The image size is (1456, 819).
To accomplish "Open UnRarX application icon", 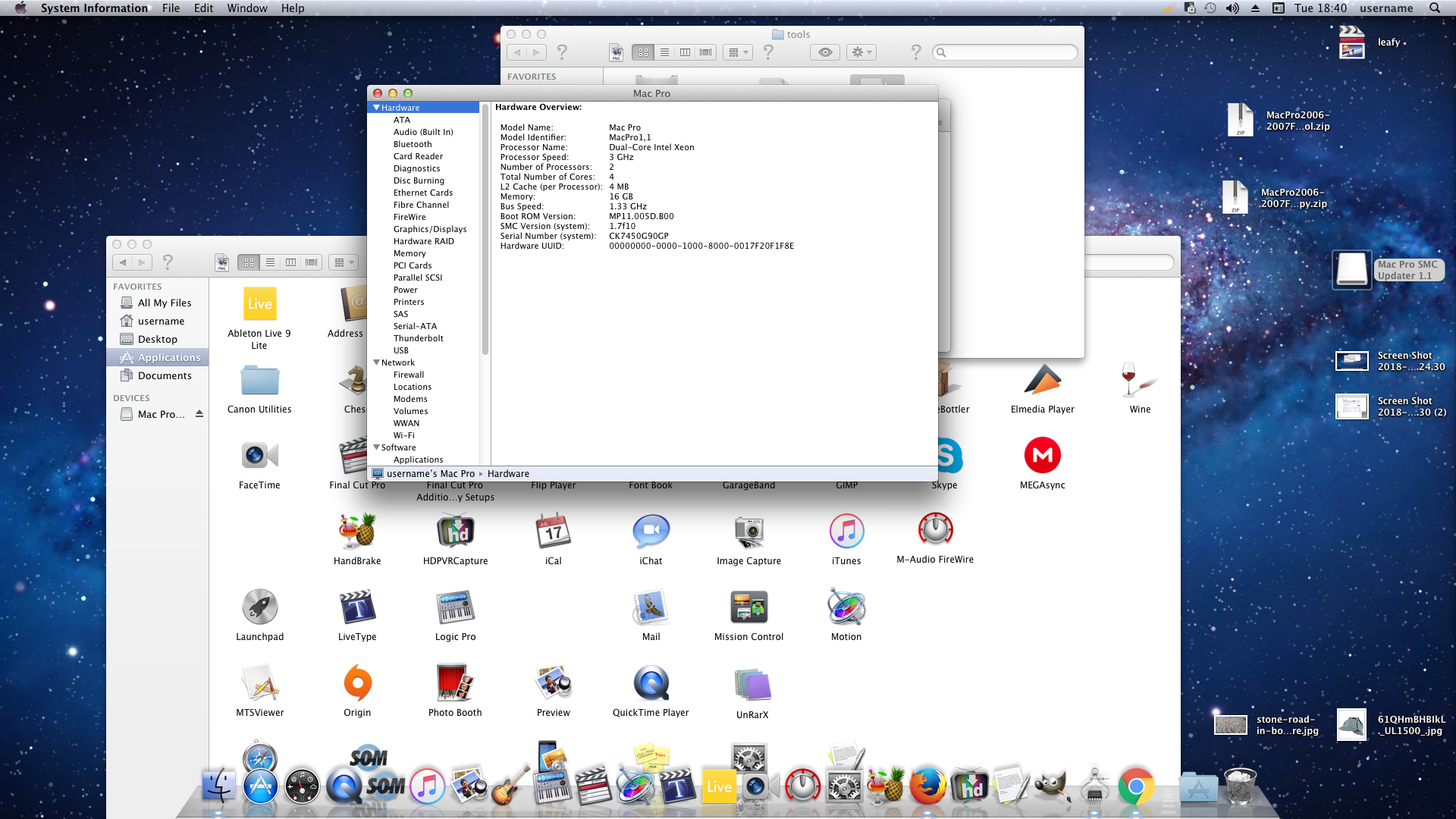I will click(752, 685).
